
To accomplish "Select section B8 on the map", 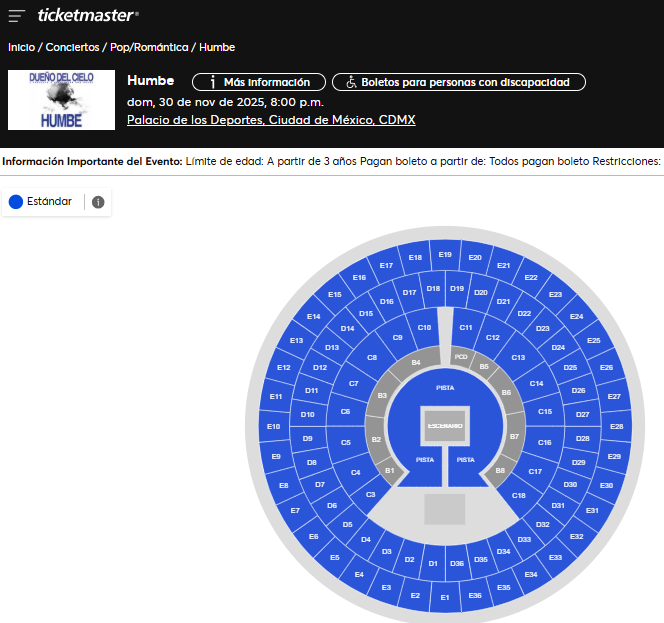I will [500, 471].
